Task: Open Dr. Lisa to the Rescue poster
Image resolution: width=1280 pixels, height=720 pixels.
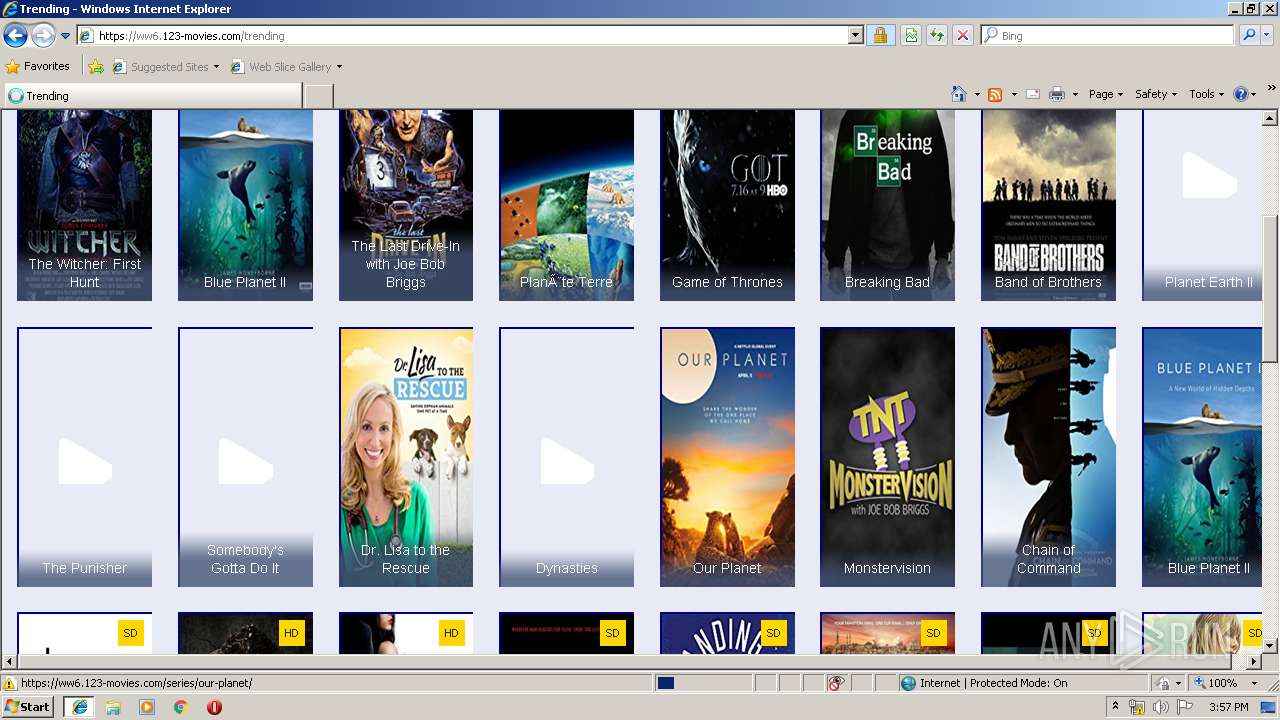Action: click(x=405, y=457)
